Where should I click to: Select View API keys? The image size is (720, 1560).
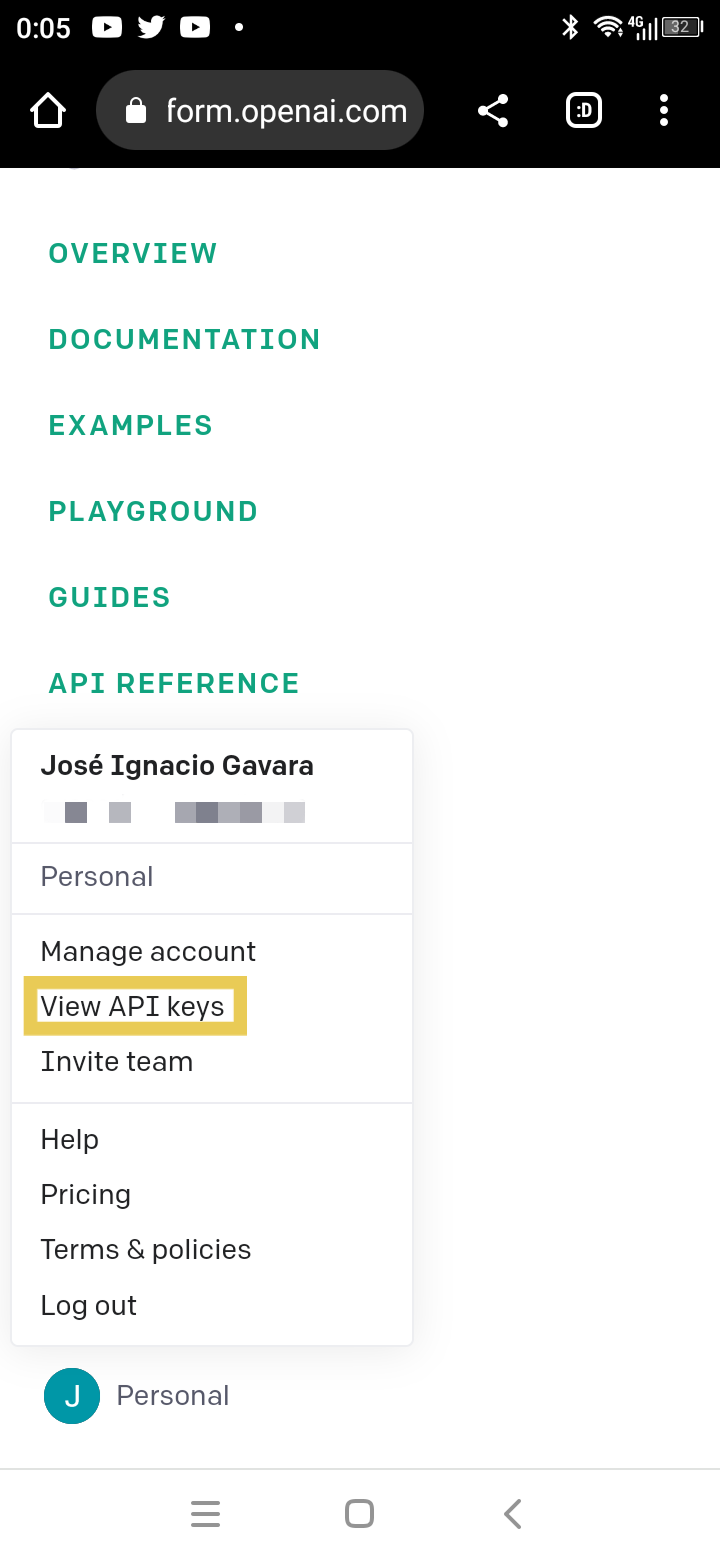tap(133, 1006)
